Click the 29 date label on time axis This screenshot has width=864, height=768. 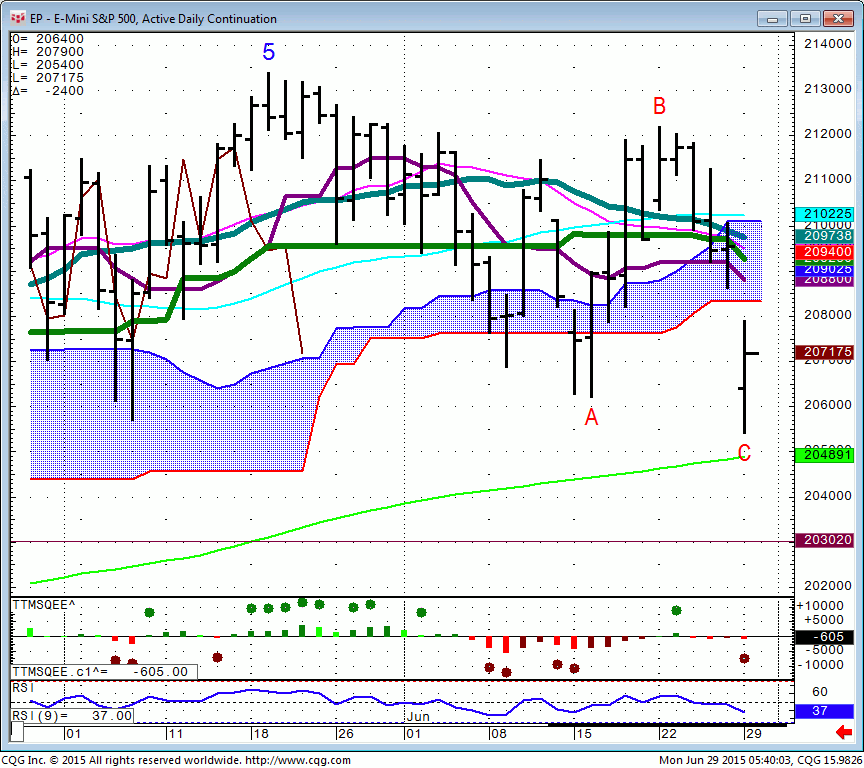[754, 734]
